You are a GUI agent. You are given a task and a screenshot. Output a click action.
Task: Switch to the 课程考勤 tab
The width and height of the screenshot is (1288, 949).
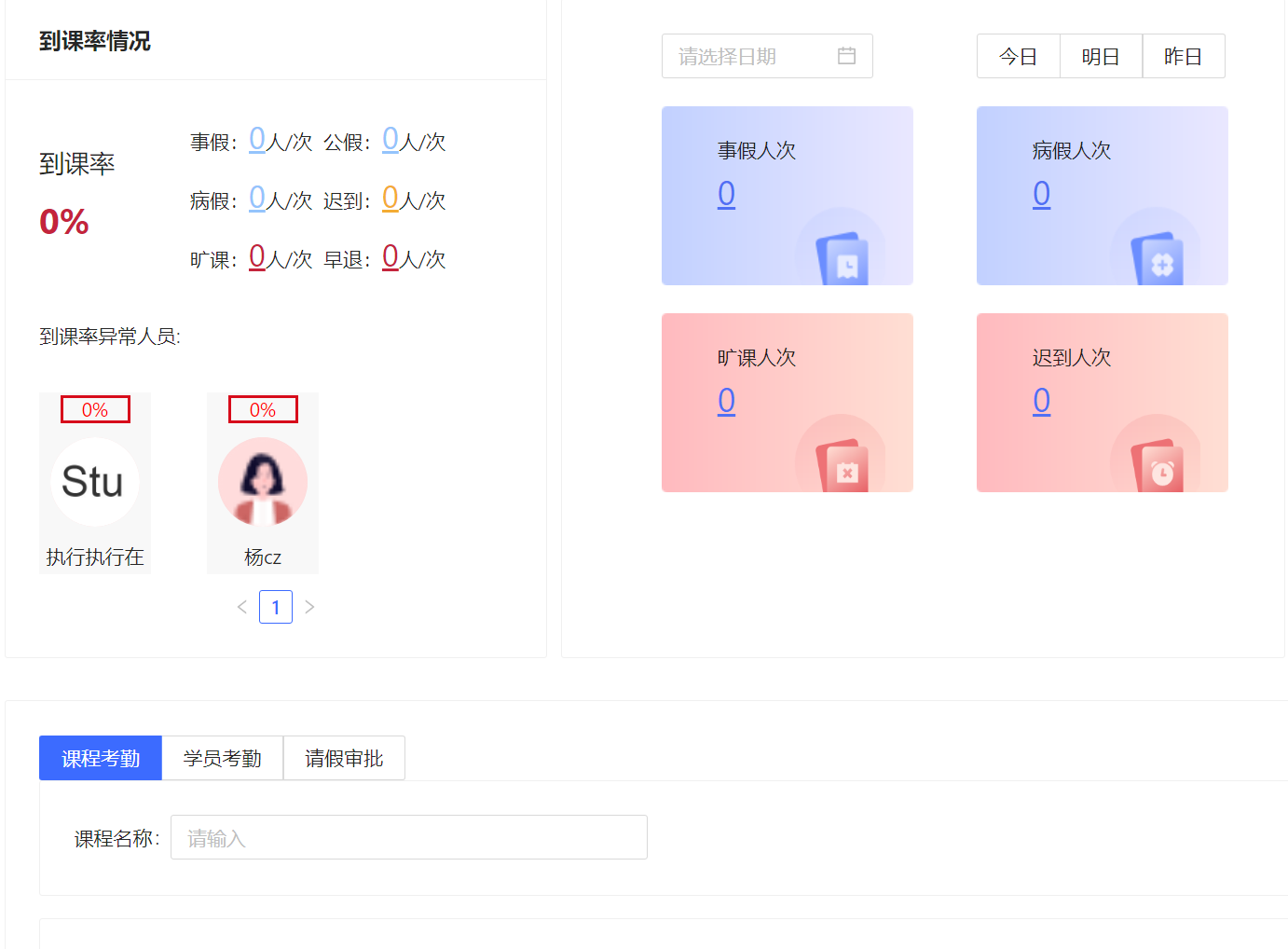pyautogui.click(x=101, y=758)
